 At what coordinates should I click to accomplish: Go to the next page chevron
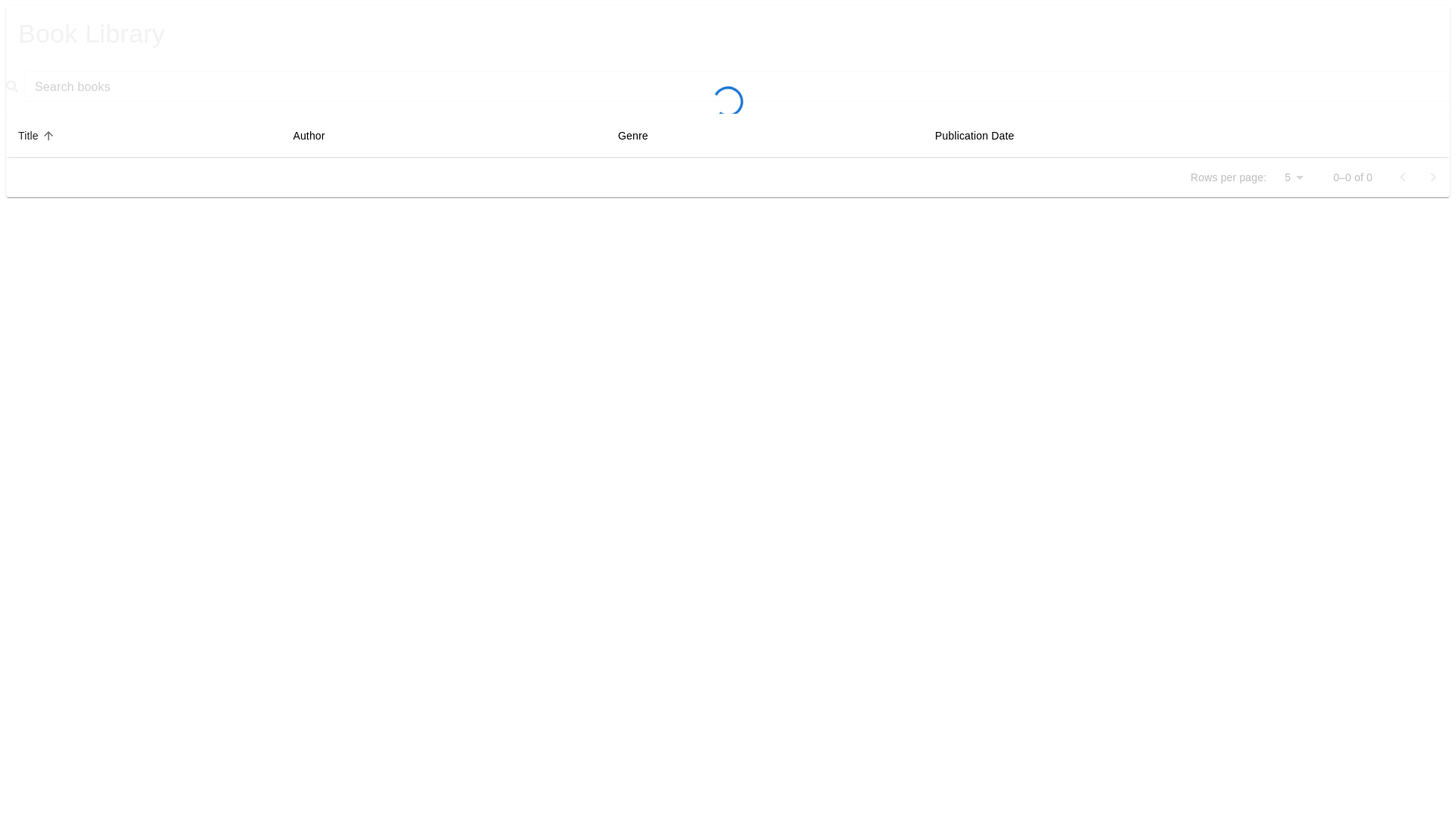coord(1432,177)
